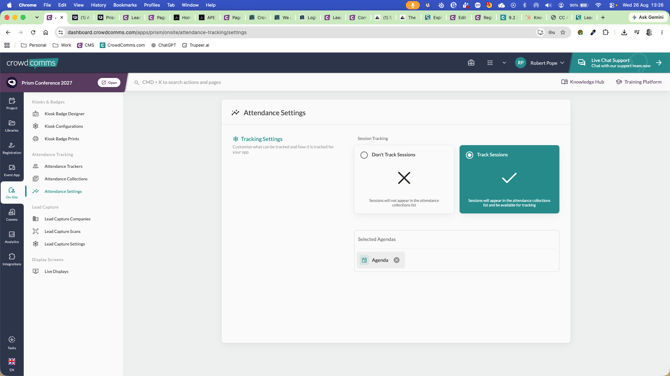
Task: Click the Ask Gemini button
Action: (x=647, y=17)
